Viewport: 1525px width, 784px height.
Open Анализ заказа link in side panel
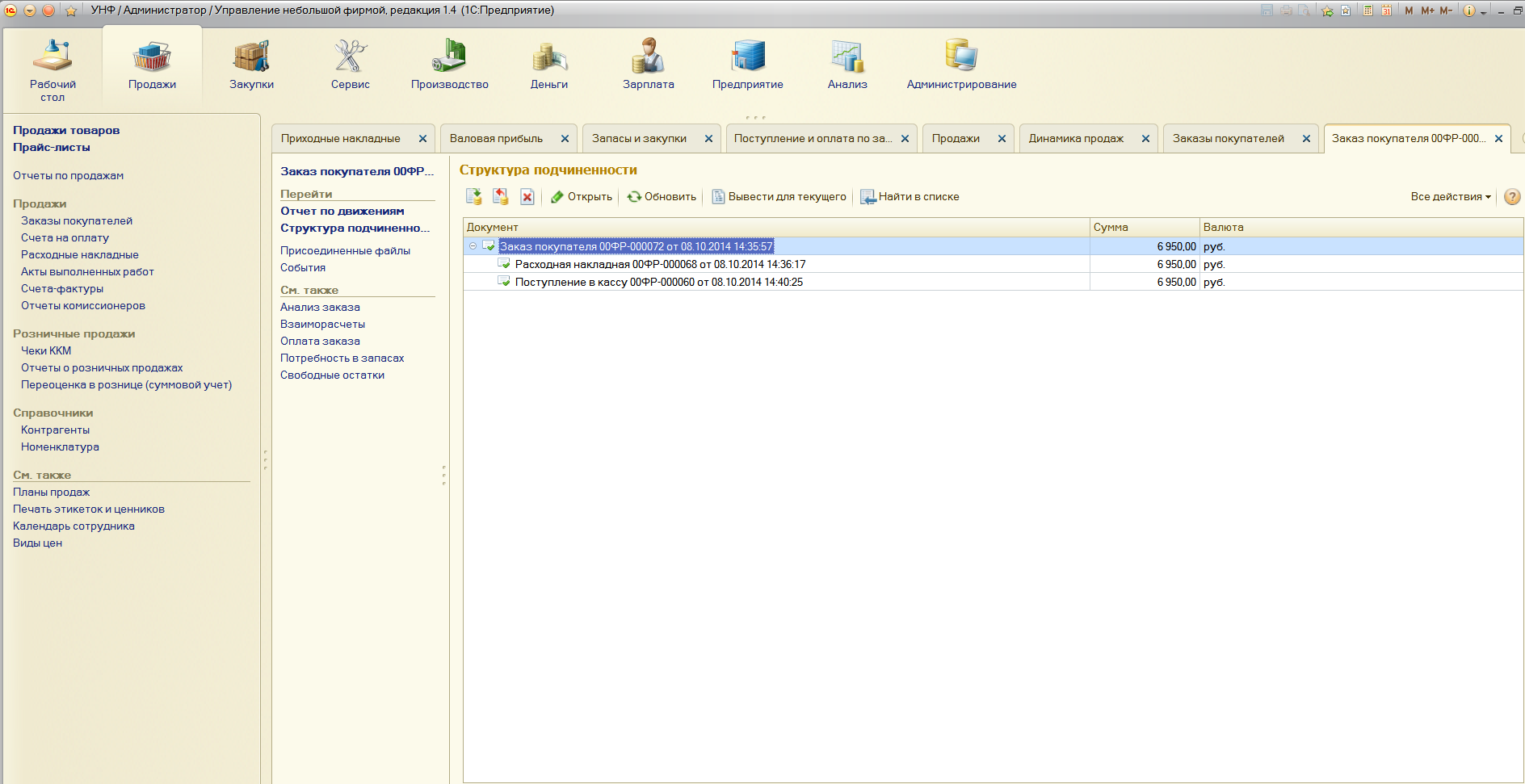(x=320, y=308)
